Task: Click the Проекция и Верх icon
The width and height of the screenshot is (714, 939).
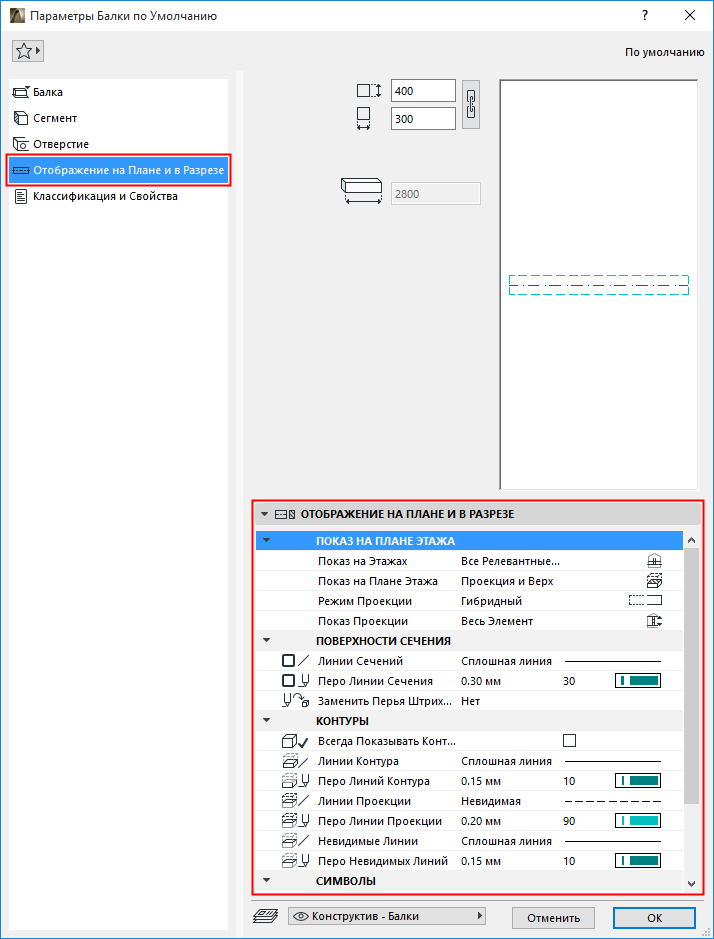Action: click(654, 581)
